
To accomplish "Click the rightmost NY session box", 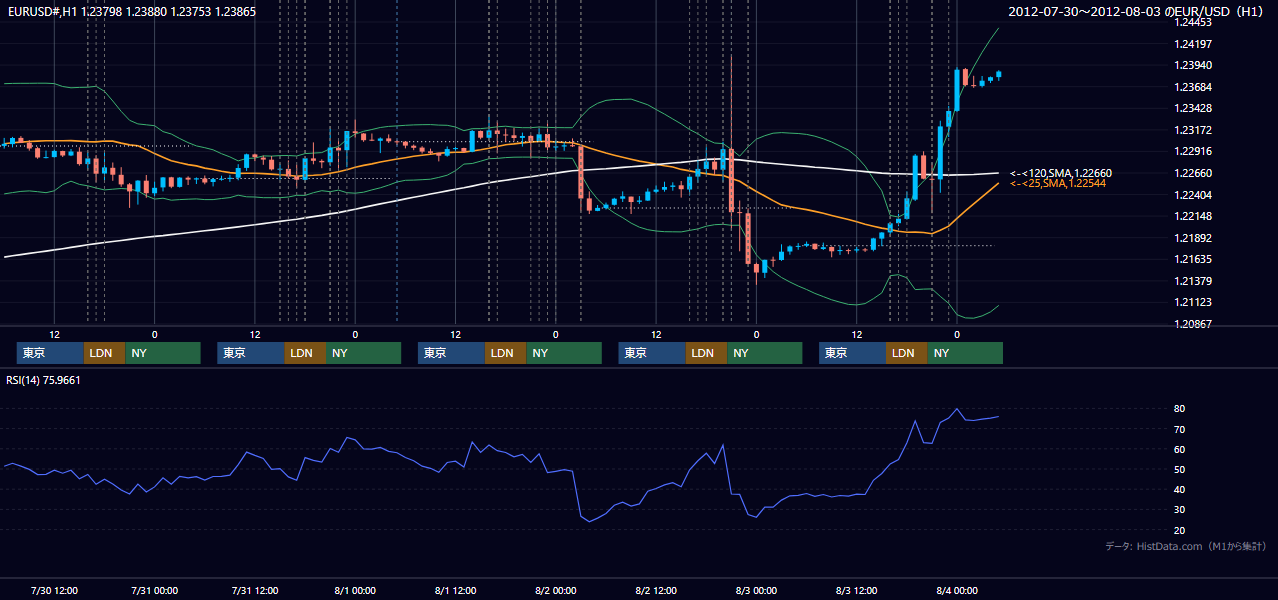I will (965, 353).
